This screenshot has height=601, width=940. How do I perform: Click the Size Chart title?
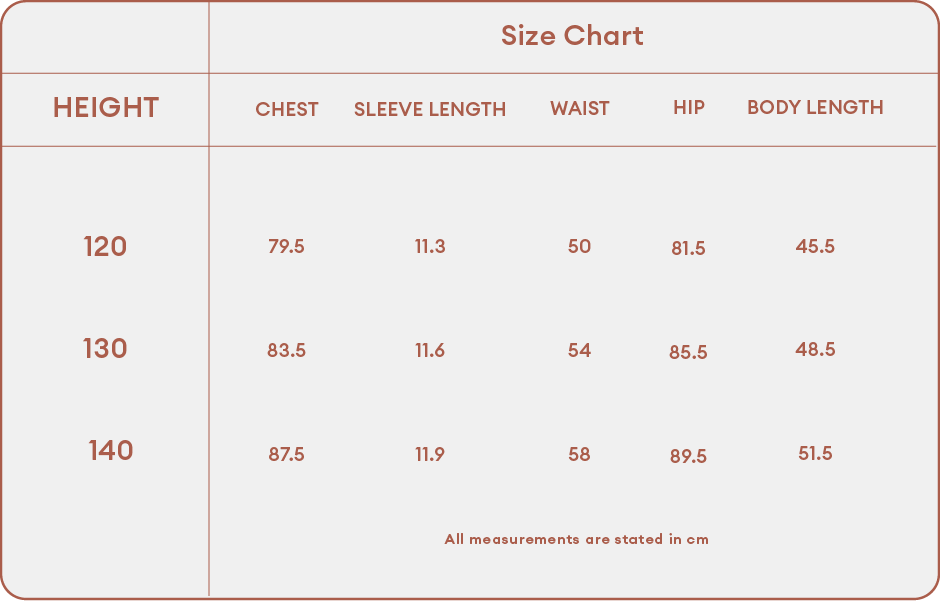tap(572, 36)
